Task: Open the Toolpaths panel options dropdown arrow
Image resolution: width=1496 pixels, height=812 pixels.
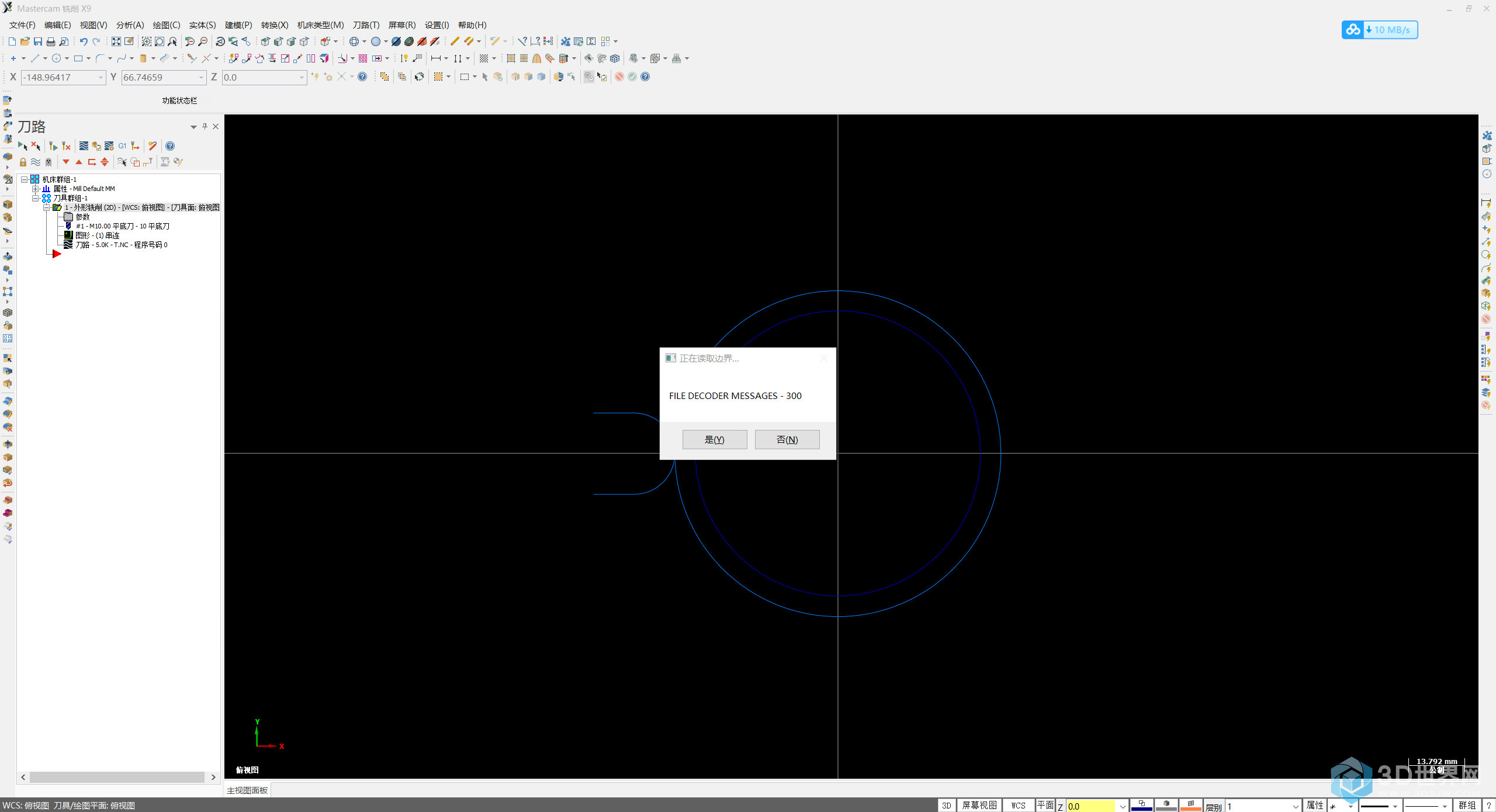Action: point(193,127)
